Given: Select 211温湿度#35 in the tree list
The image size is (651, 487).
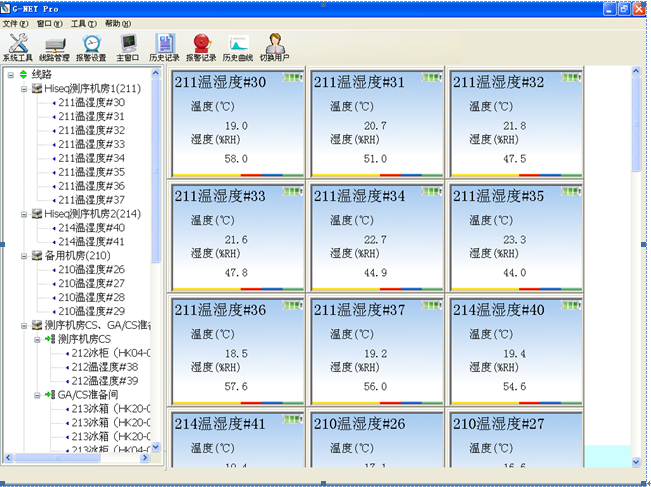Looking at the screenshot, I should pos(91,172).
